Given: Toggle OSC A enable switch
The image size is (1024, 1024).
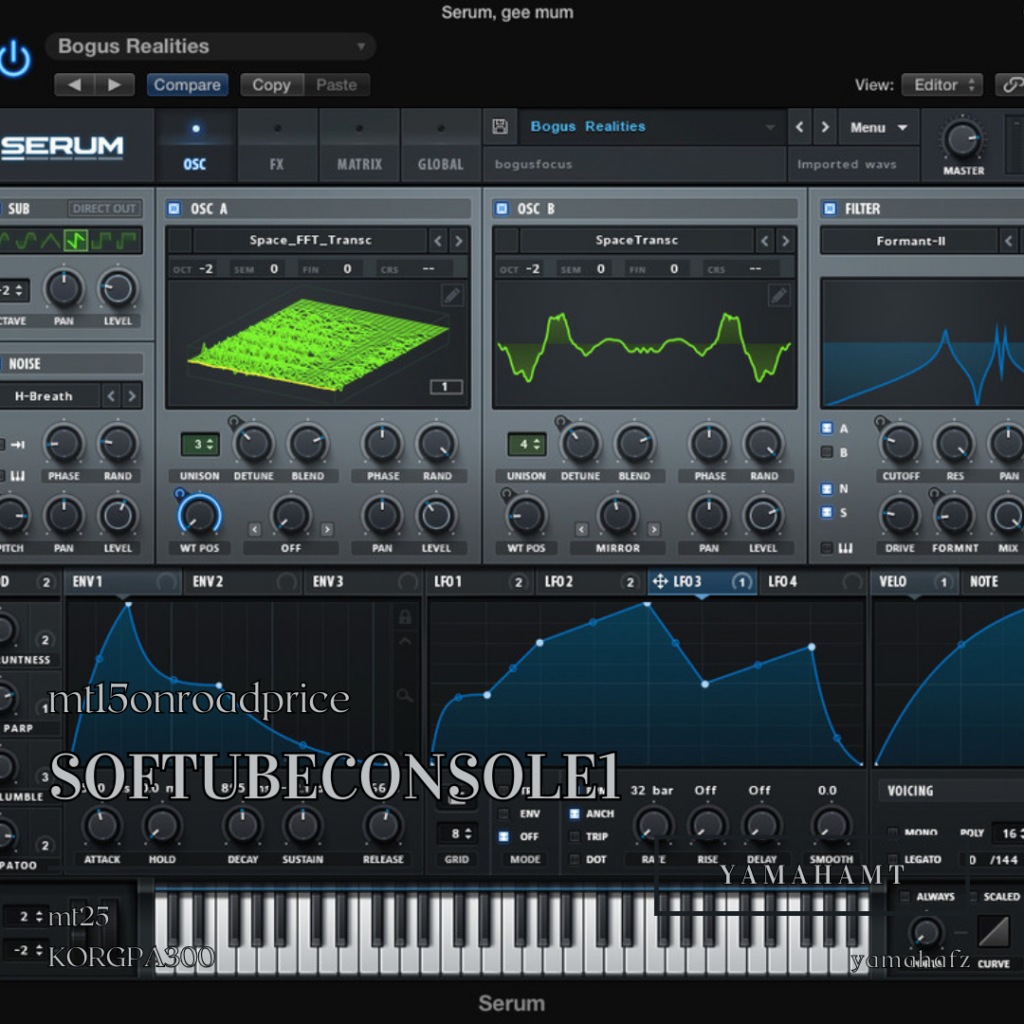Looking at the screenshot, I should 174,208.
